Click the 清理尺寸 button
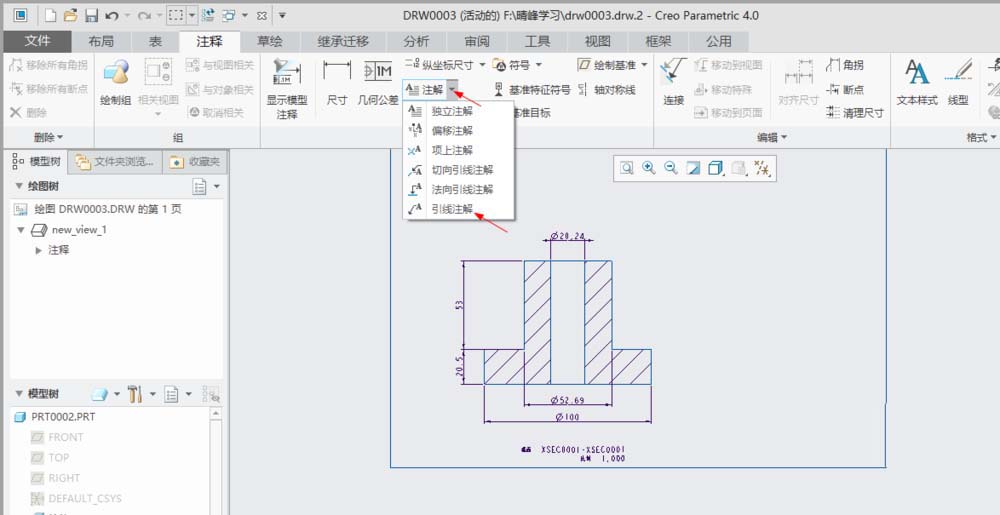 tap(855, 113)
